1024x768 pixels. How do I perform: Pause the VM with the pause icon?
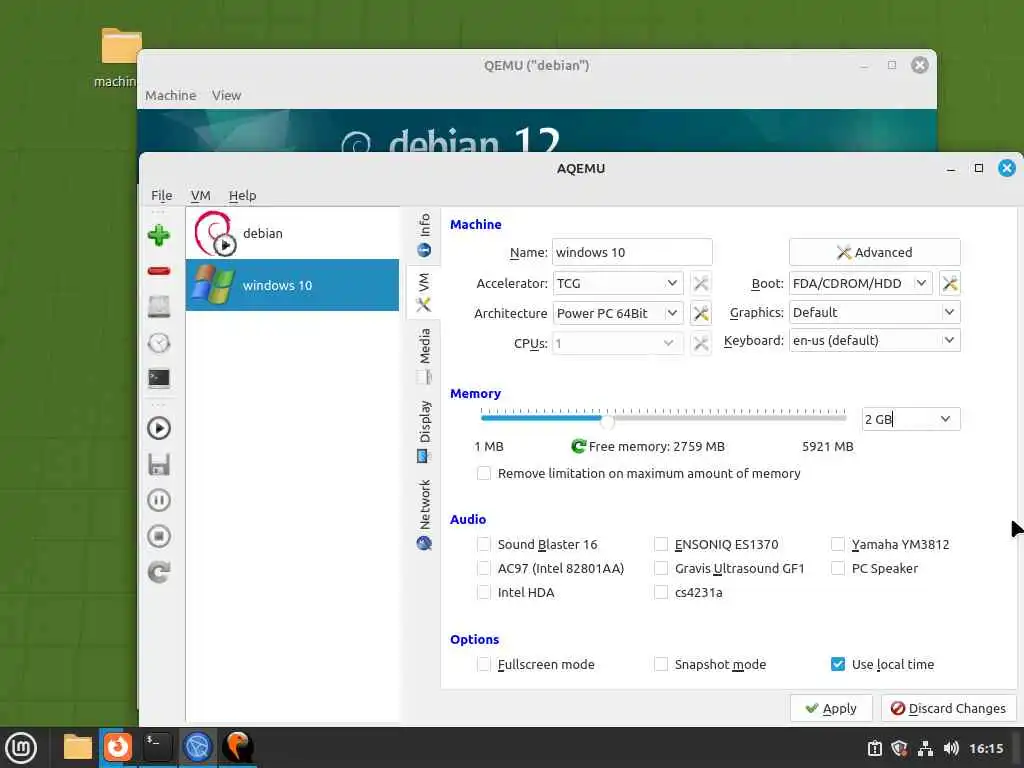pos(159,500)
